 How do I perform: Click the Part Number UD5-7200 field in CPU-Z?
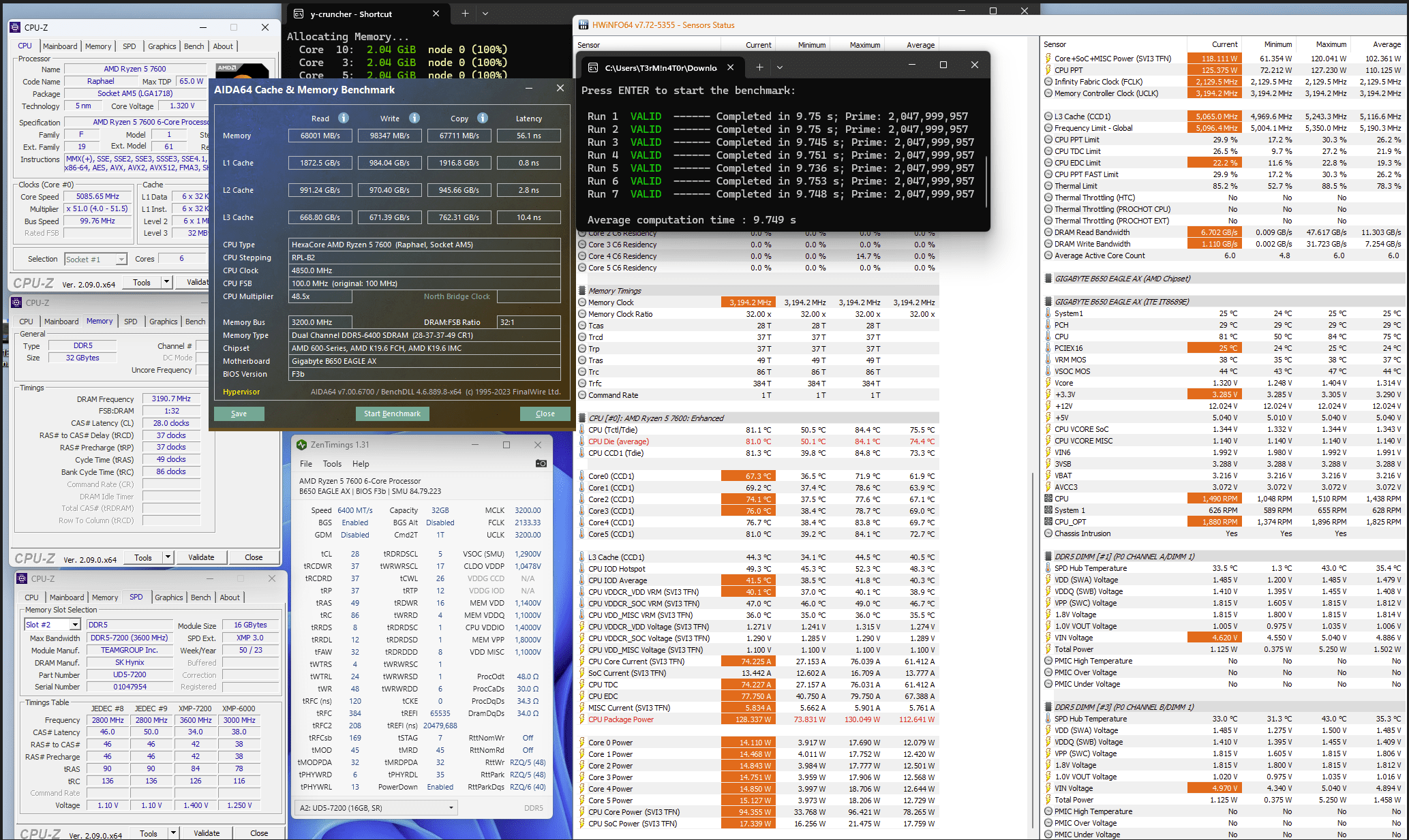(x=130, y=674)
